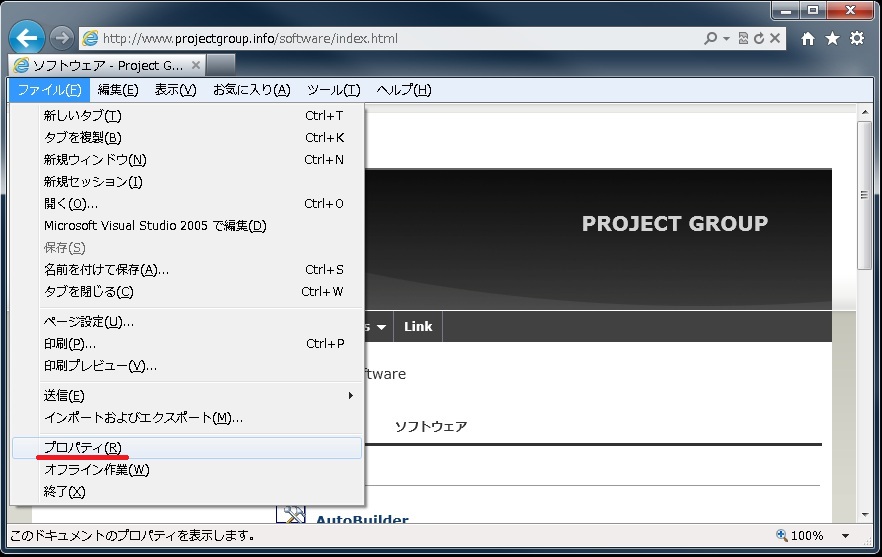The height and width of the screenshot is (557, 882).
Task: Click the browser Back arrow button
Action: pyautogui.click(x=27, y=38)
